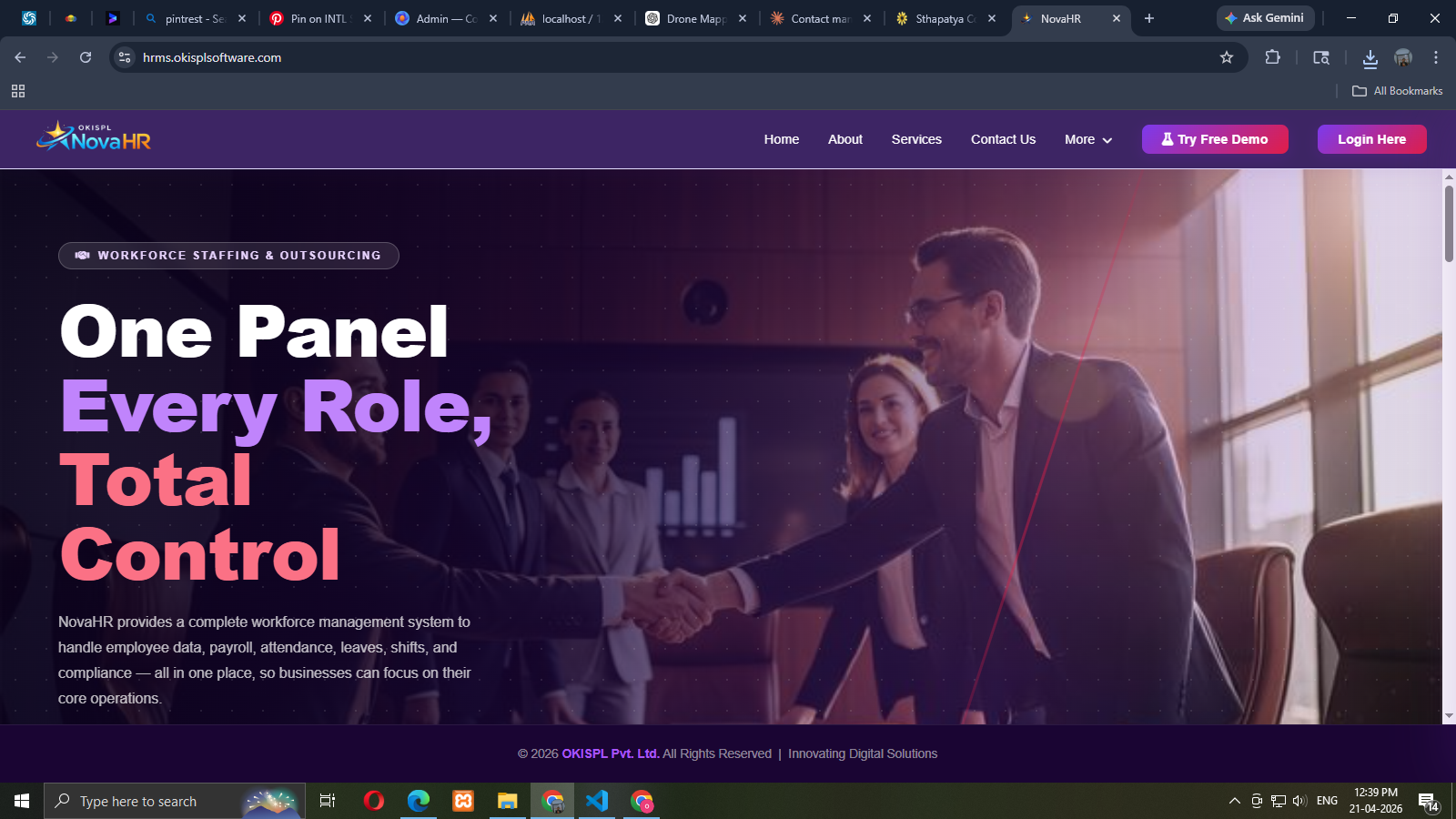Launch Microsoft Edge from the taskbar
Image resolution: width=1456 pixels, height=819 pixels.
[x=418, y=801]
